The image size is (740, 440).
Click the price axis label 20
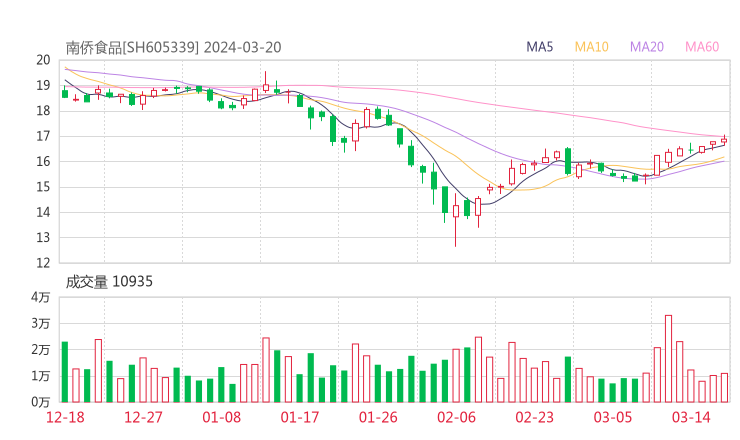[x=43, y=60]
